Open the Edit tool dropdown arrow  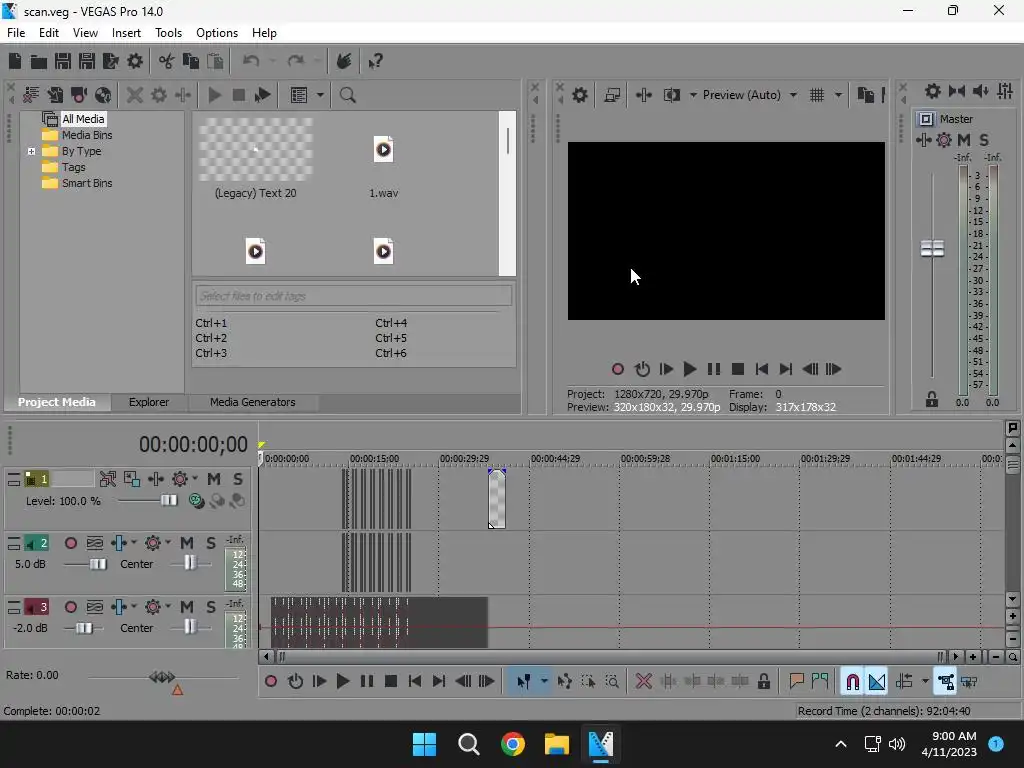point(544,682)
